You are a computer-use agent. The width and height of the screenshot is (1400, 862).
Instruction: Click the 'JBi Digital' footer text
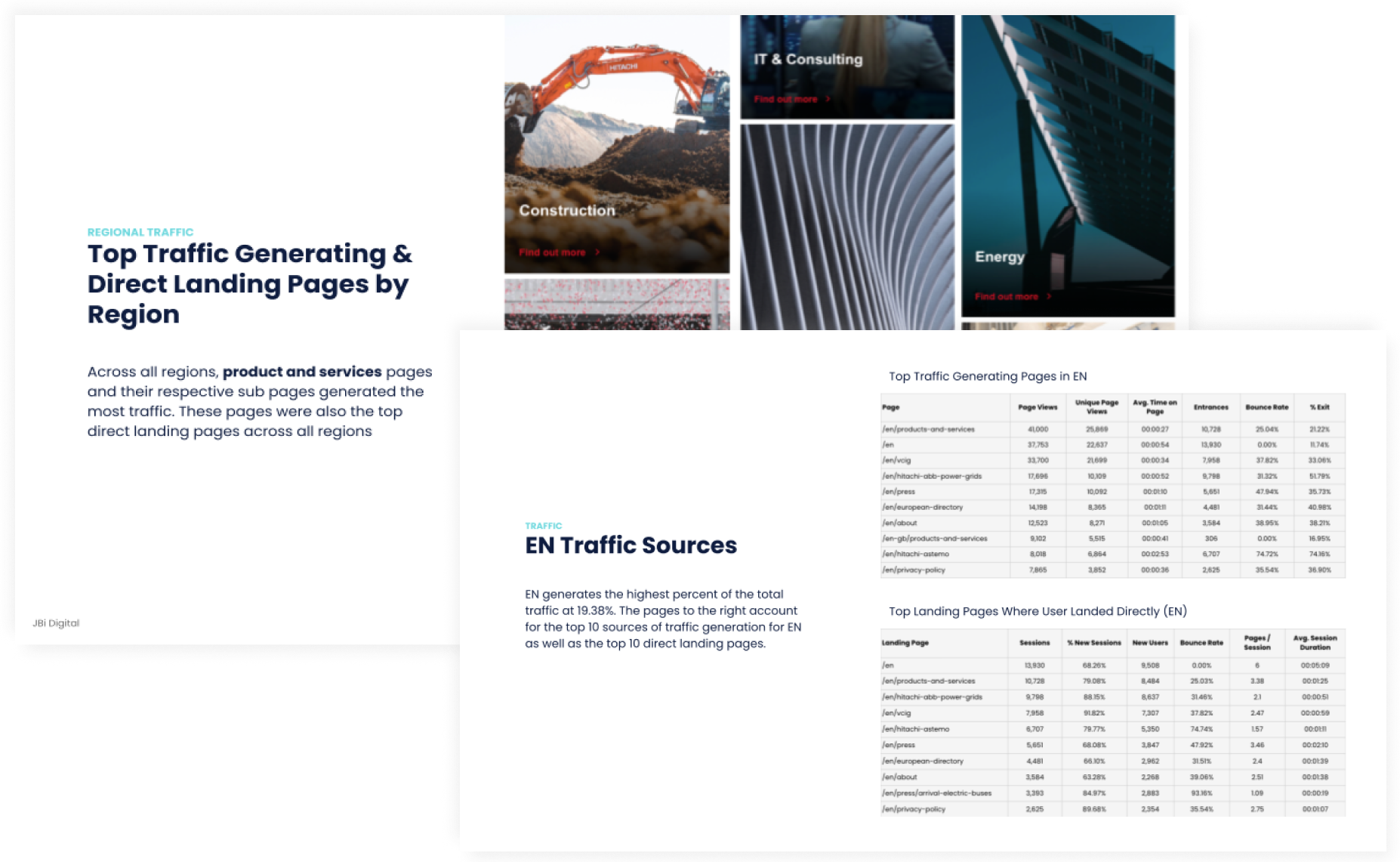coord(56,623)
